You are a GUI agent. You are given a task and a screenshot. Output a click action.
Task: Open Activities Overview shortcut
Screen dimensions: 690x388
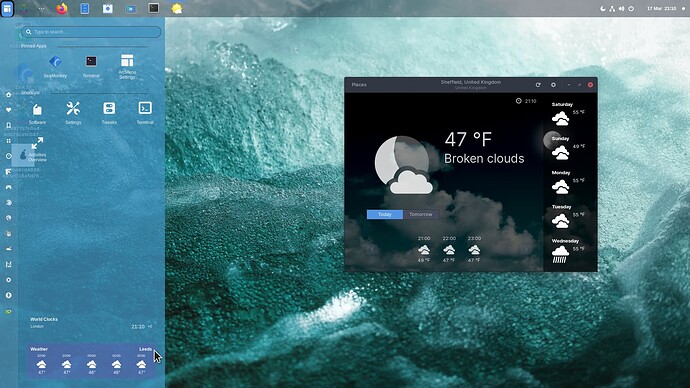[x=37, y=150]
